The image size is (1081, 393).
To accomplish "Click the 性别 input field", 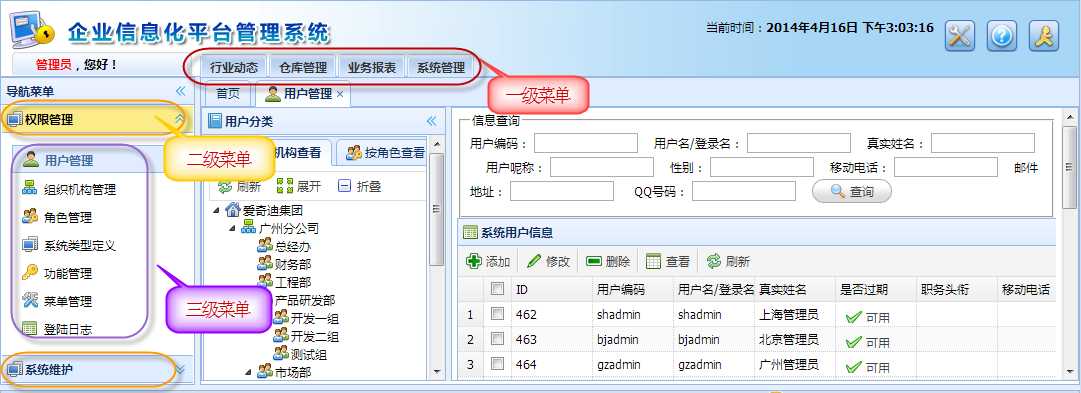I will point(762,168).
